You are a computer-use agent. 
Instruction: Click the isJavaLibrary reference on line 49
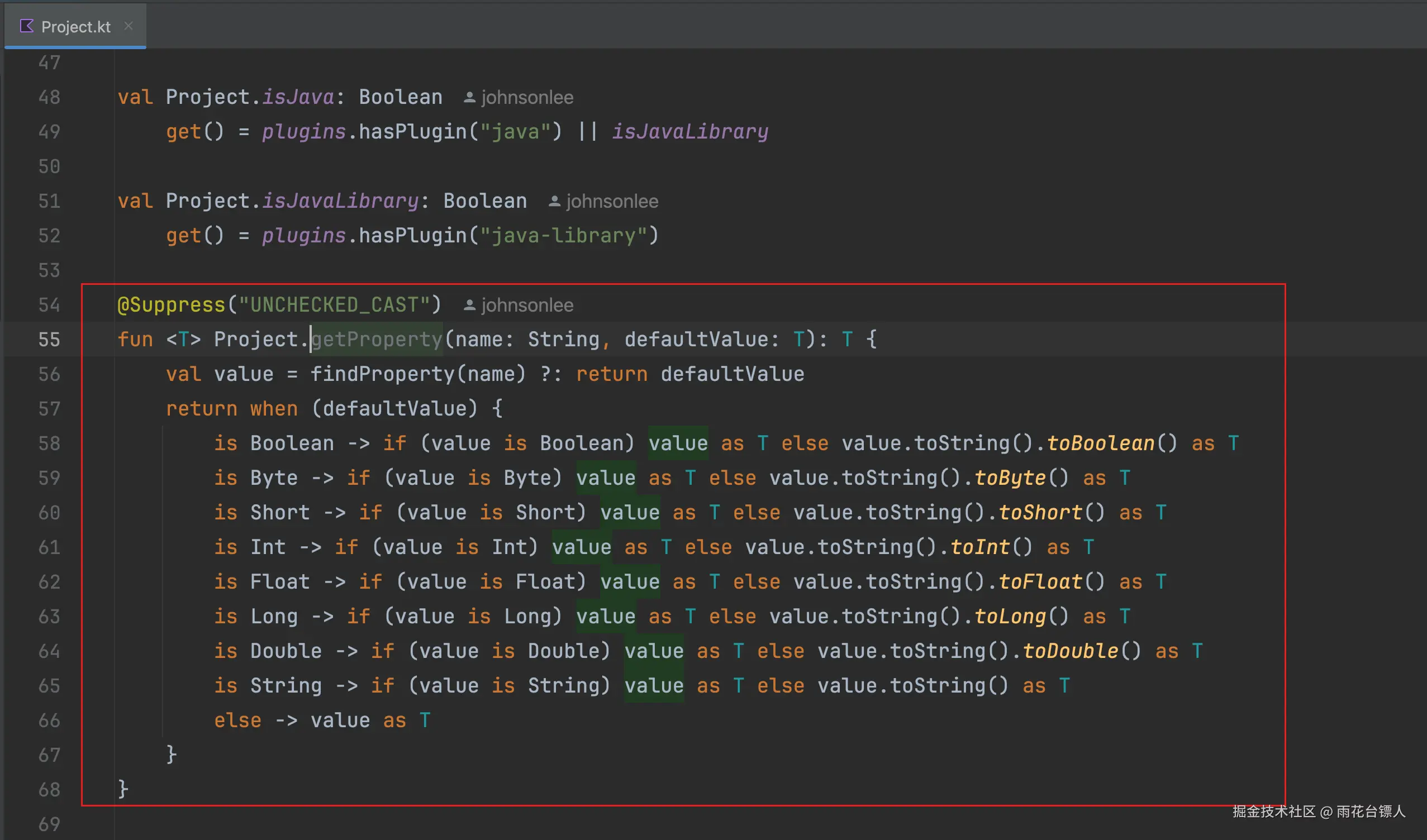click(689, 132)
